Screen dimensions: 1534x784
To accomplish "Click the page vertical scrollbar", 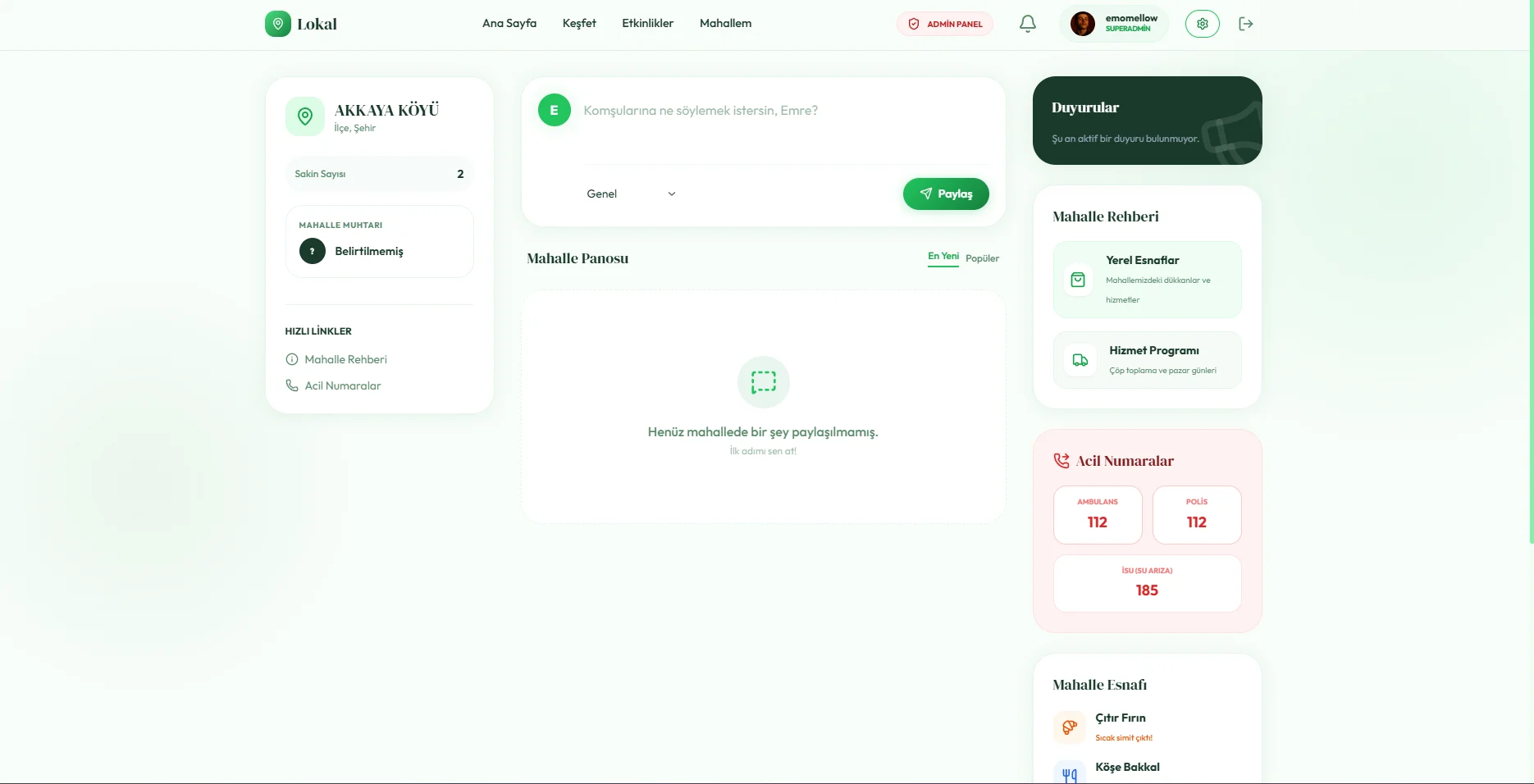I will (x=1531, y=271).
